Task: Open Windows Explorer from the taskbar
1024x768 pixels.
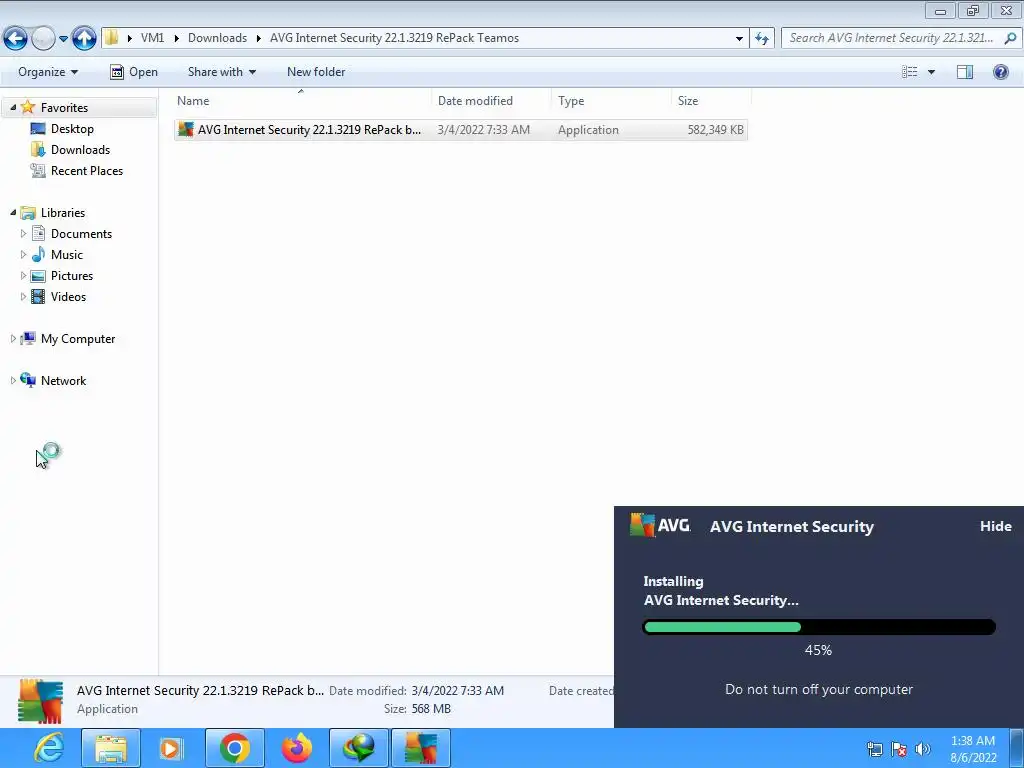Action: 111,748
